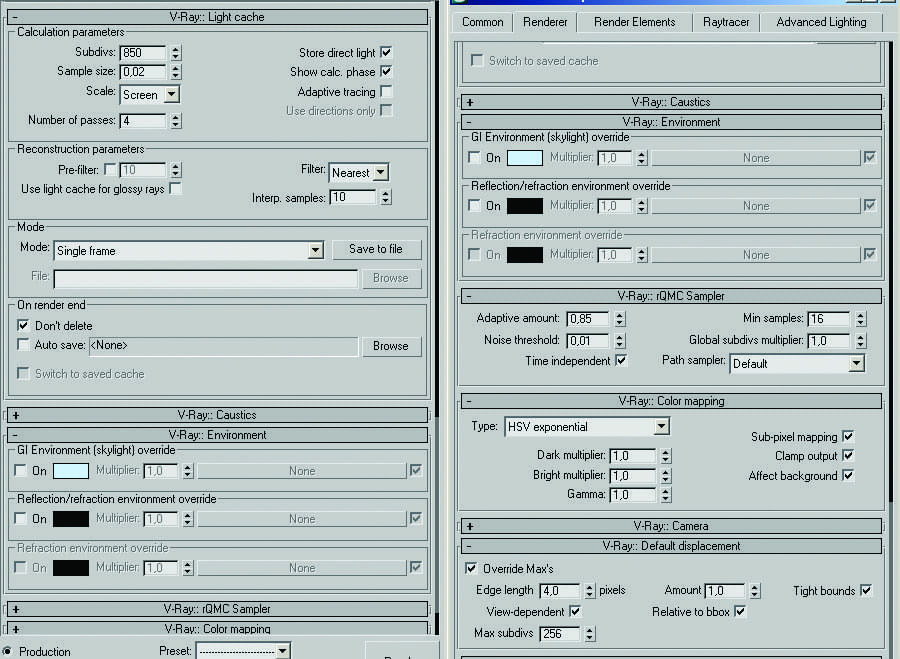900x659 pixels.
Task: Enable the Adaptive tracing checkbox
Action: point(386,91)
